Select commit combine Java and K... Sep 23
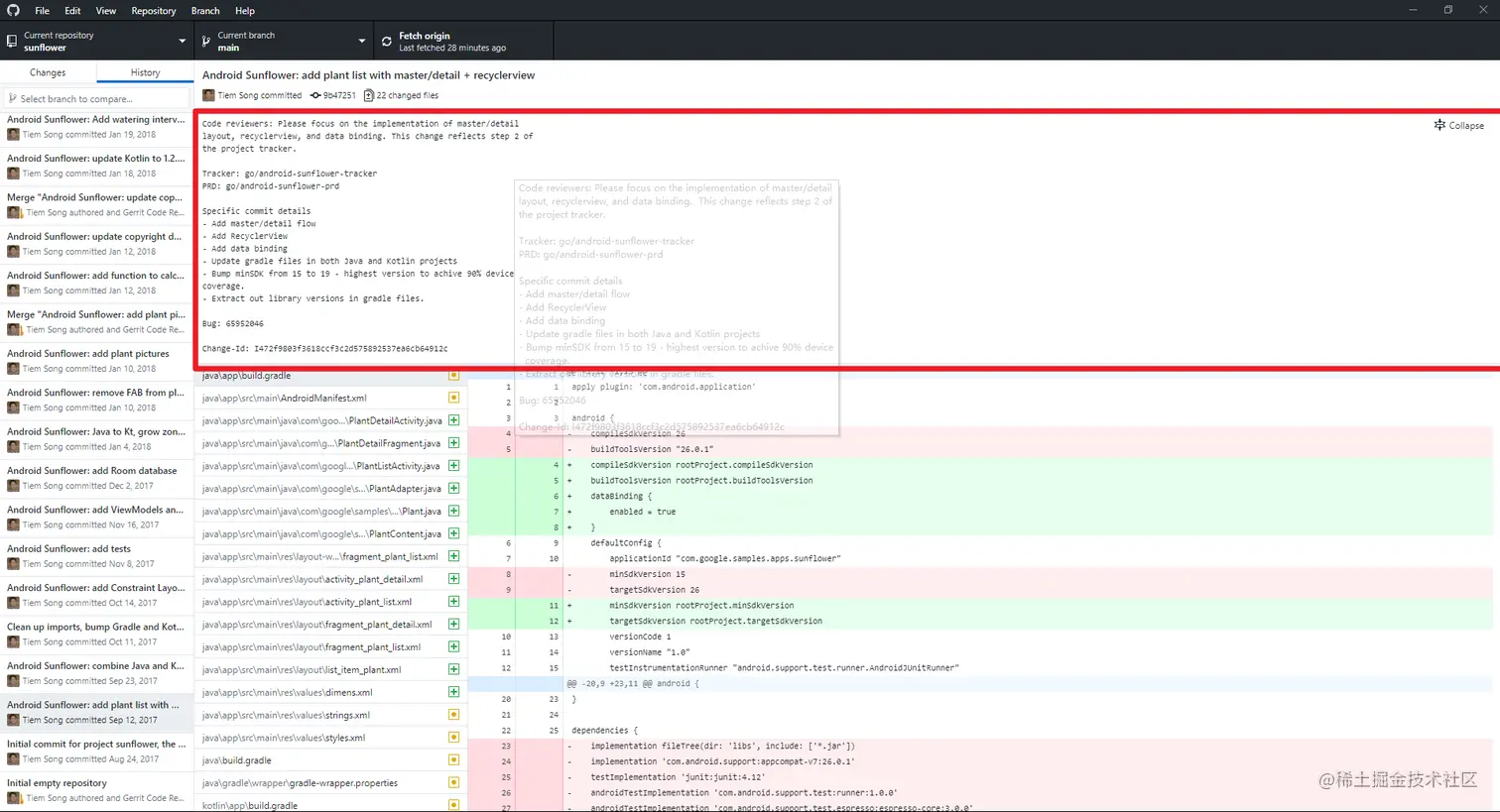This screenshot has width=1500, height=812. 96,673
